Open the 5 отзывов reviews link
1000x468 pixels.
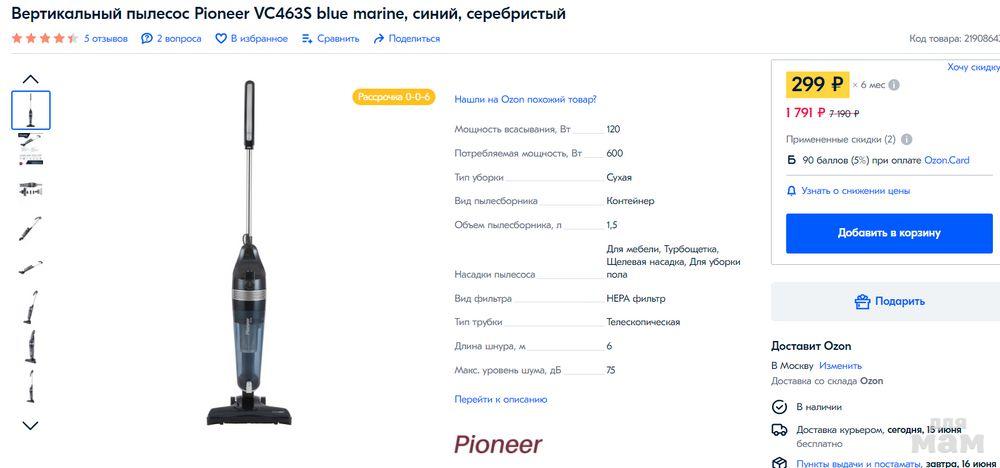tap(105, 39)
